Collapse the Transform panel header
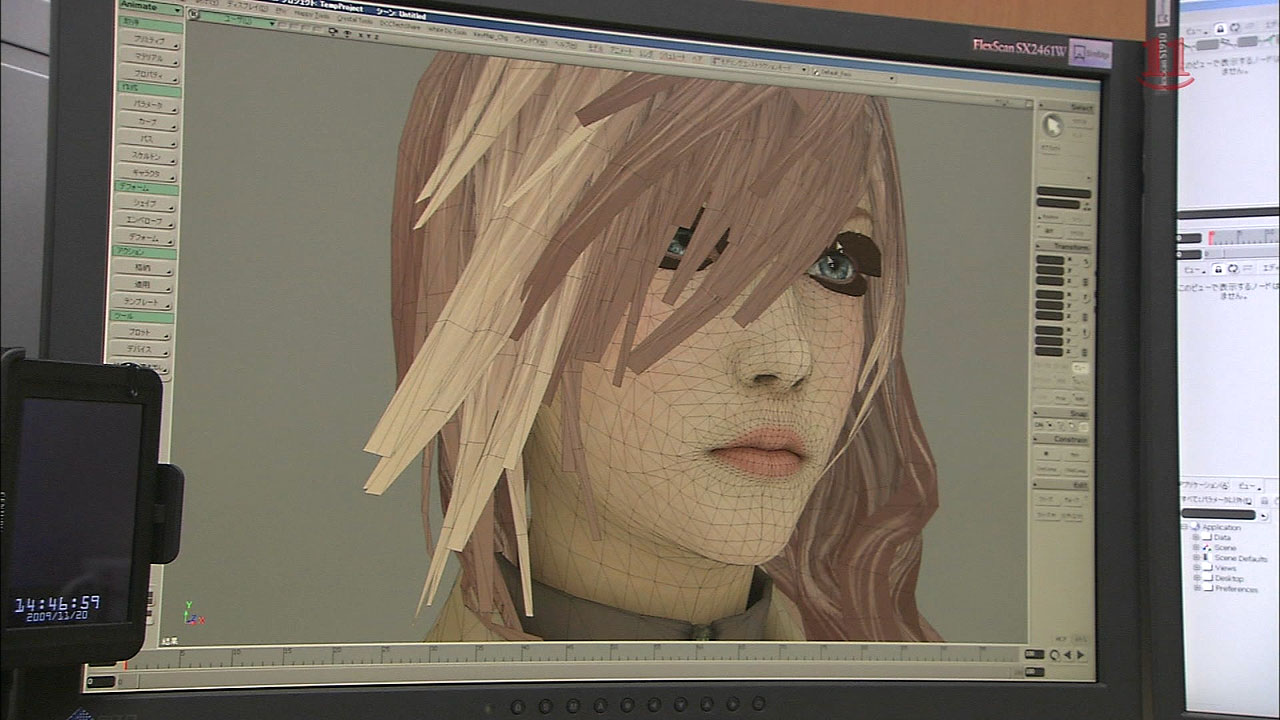This screenshot has width=1280, height=720. coord(1063,247)
